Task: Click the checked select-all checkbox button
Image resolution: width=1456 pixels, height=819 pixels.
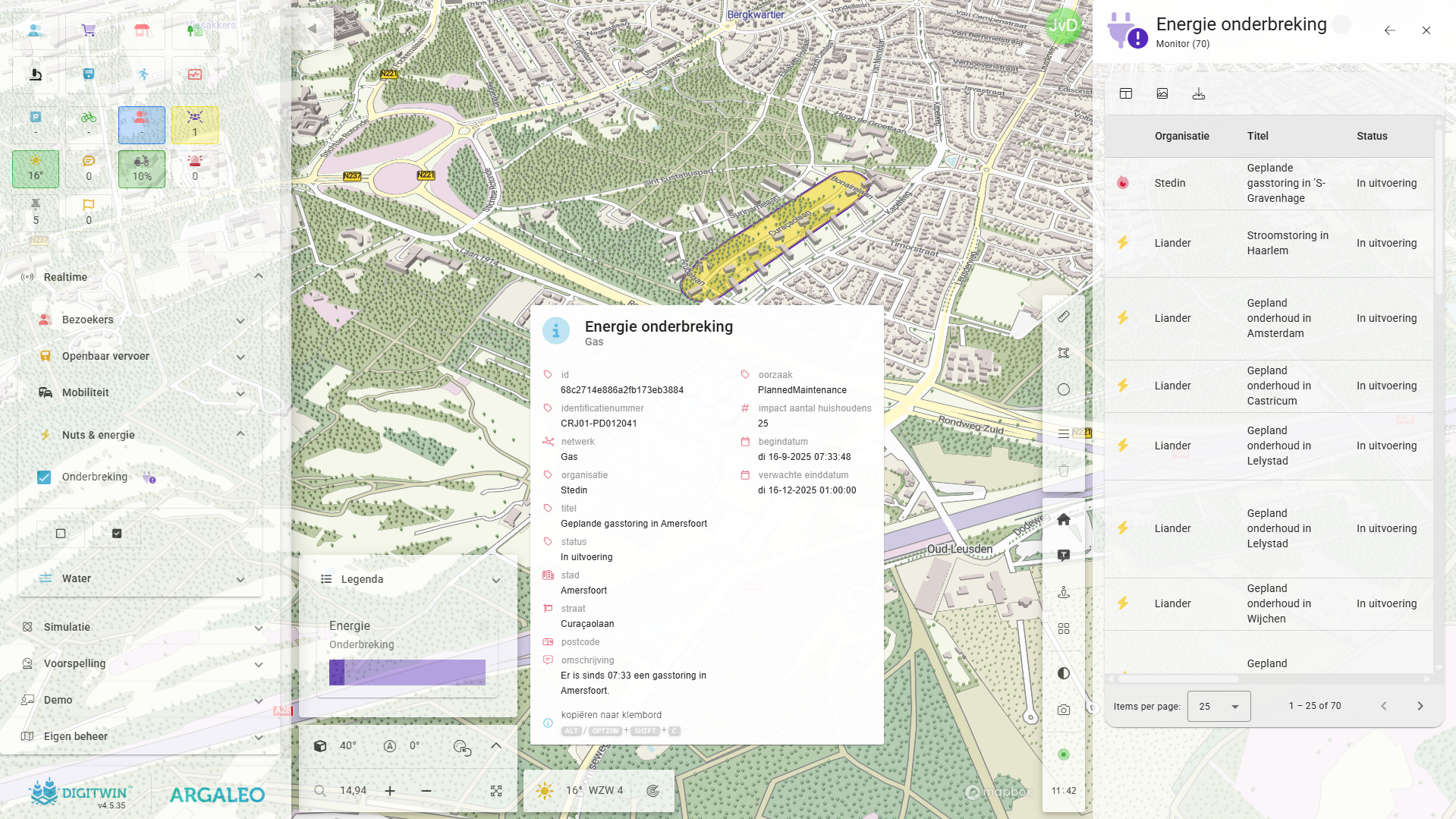Action: pos(117,534)
